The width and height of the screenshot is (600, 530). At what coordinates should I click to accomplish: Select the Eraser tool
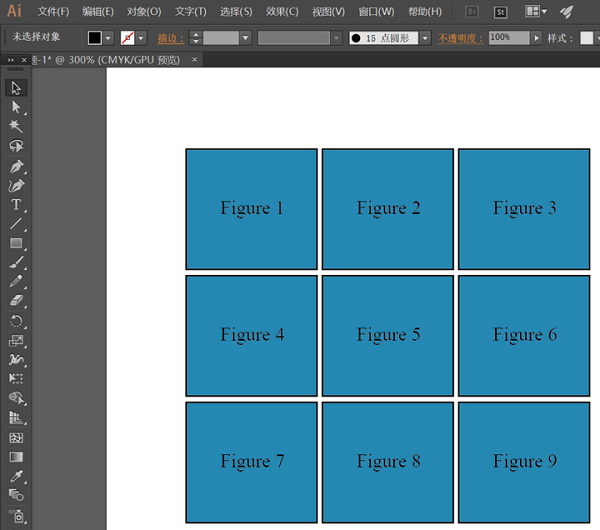click(x=16, y=301)
